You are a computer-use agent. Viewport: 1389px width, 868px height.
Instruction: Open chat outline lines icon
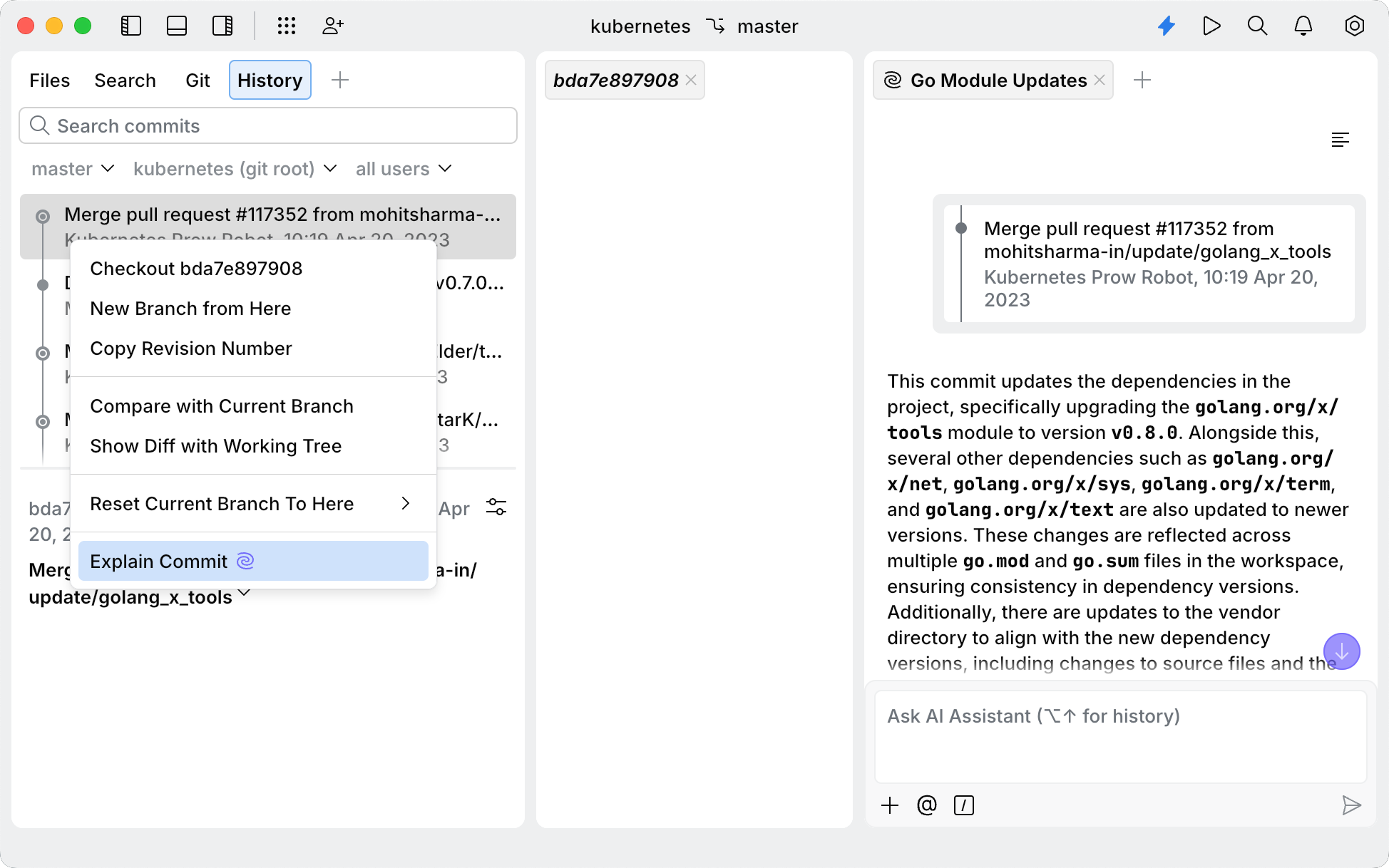point(1340,140)
